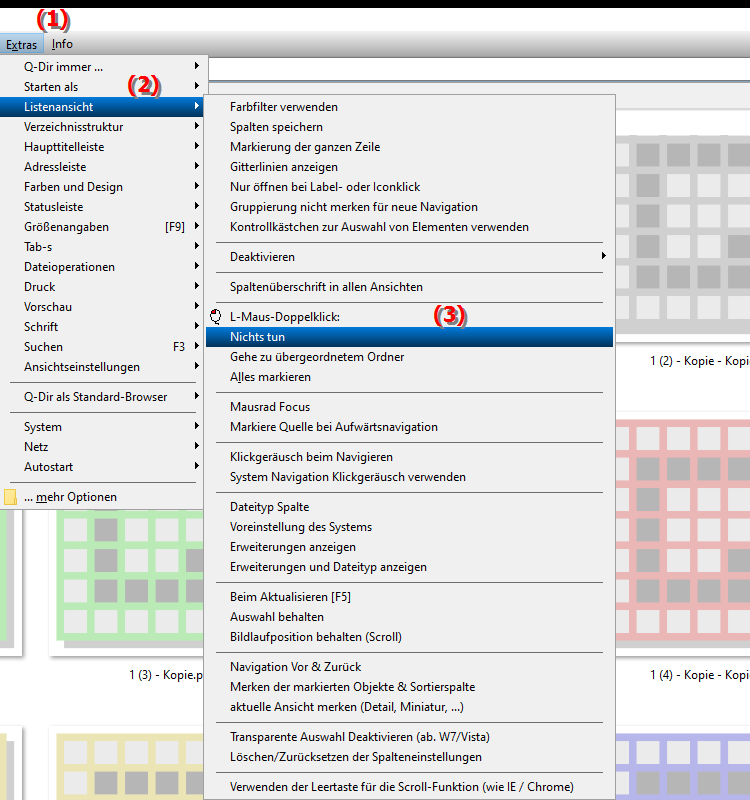Toggle 'Transparente Auswahl Deaktivieren (ab. W7/Vista)'

[x=409, y=737]
